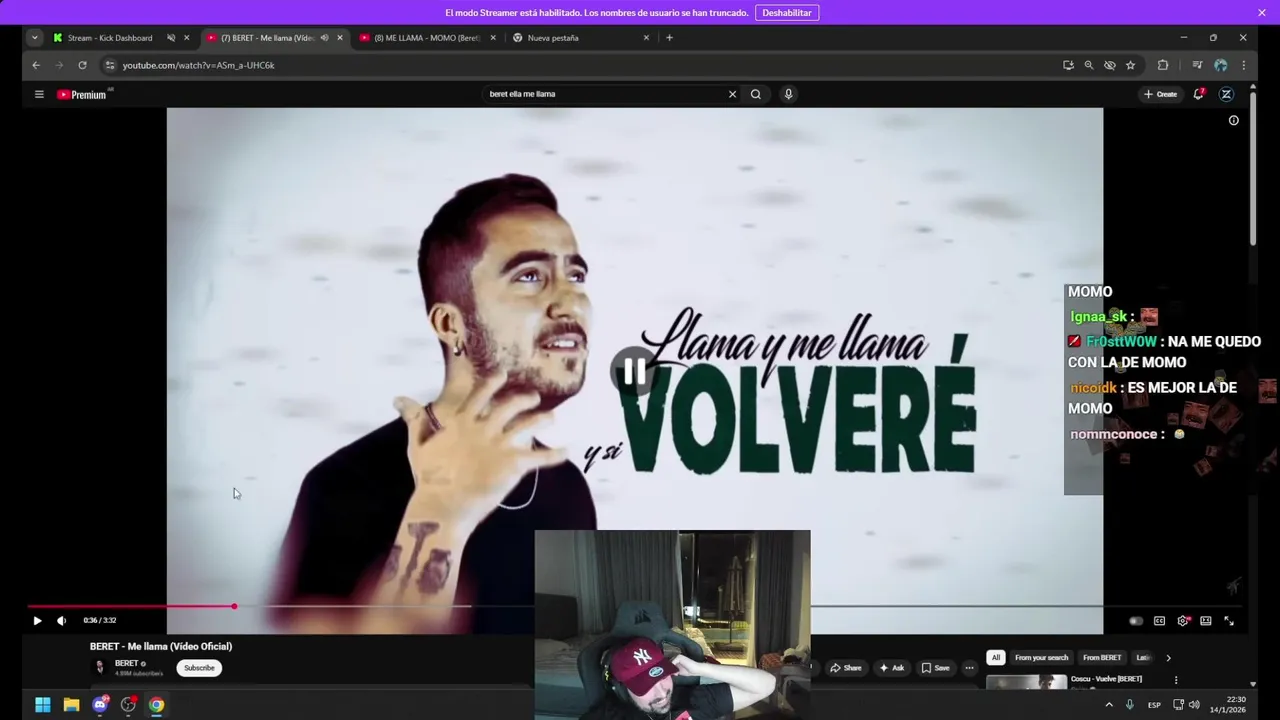Show the next filter chips with the arrow

click(x=1168, y=658)
